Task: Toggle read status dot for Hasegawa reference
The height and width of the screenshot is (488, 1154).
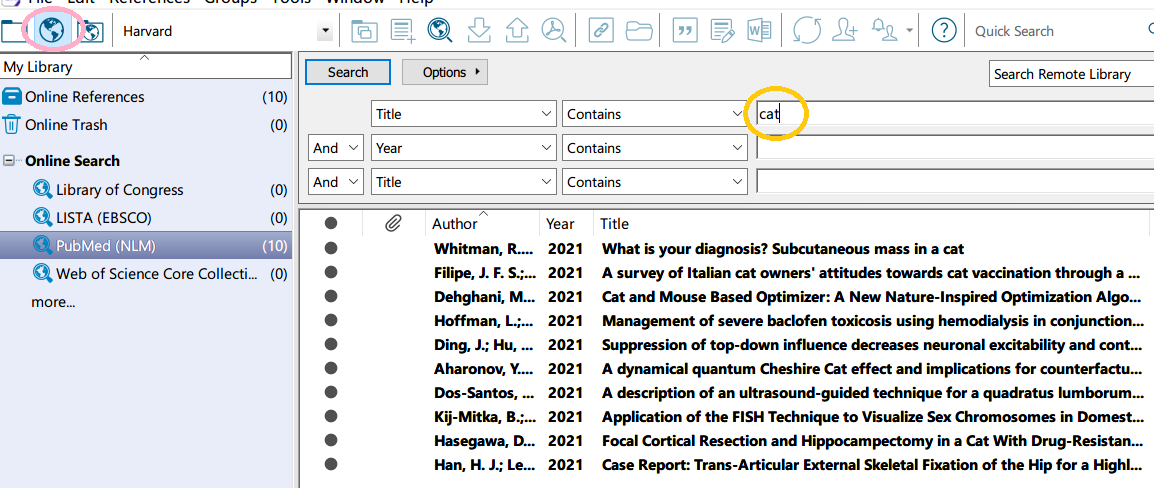Action: (x=330, y=440)
